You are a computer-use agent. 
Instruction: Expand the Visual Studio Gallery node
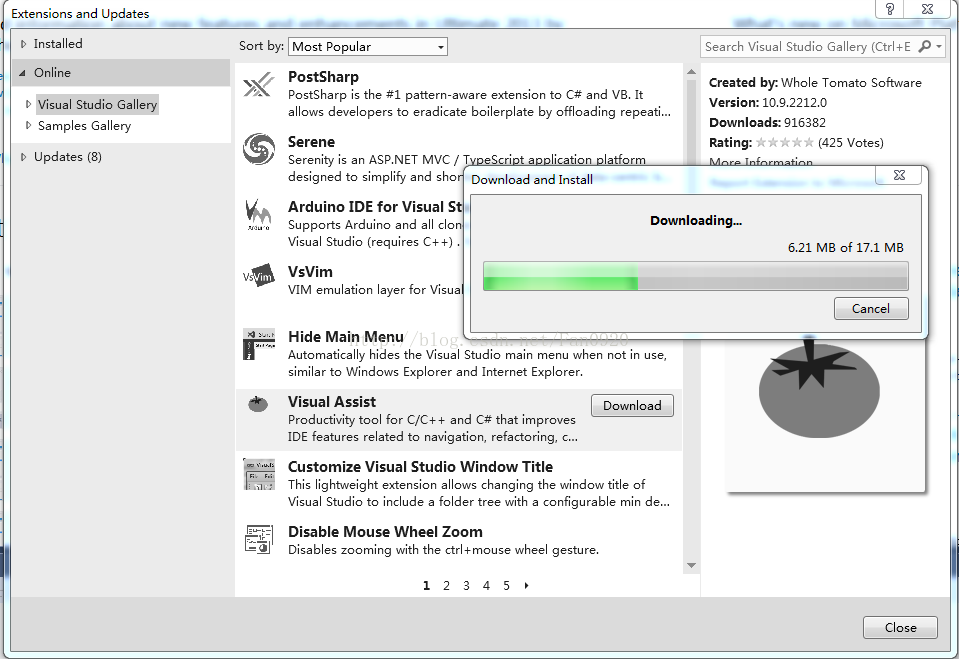pyautogui.click(x=28, y=104)
